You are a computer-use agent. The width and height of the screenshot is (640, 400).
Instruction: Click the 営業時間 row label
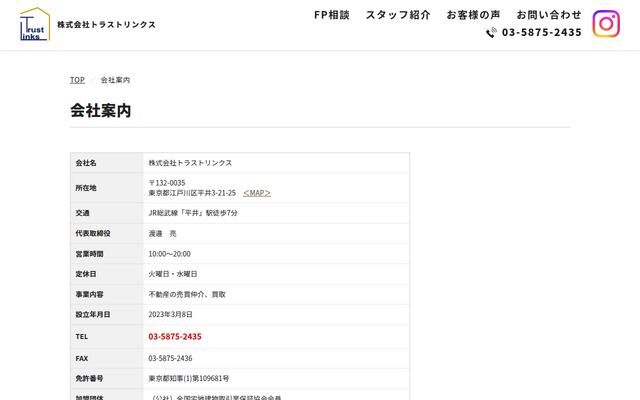89,254
